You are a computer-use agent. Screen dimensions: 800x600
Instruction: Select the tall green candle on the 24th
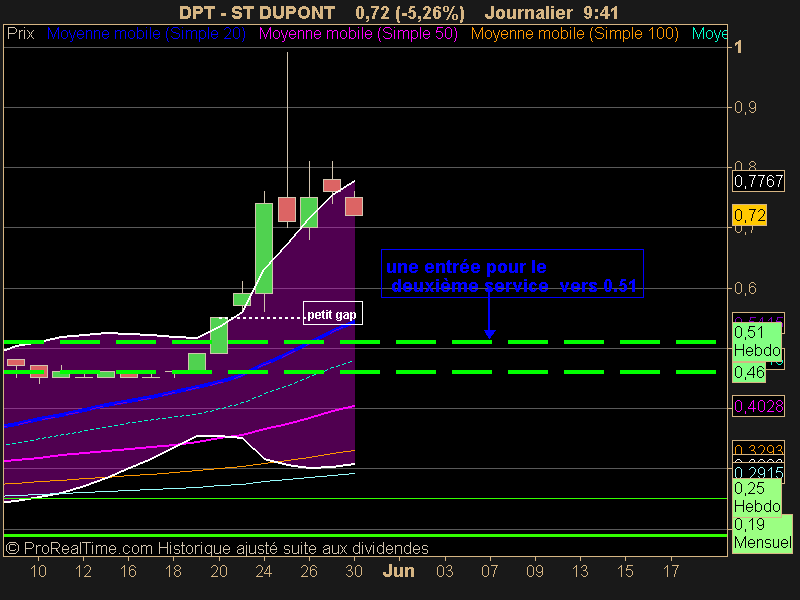coord(264,248)
